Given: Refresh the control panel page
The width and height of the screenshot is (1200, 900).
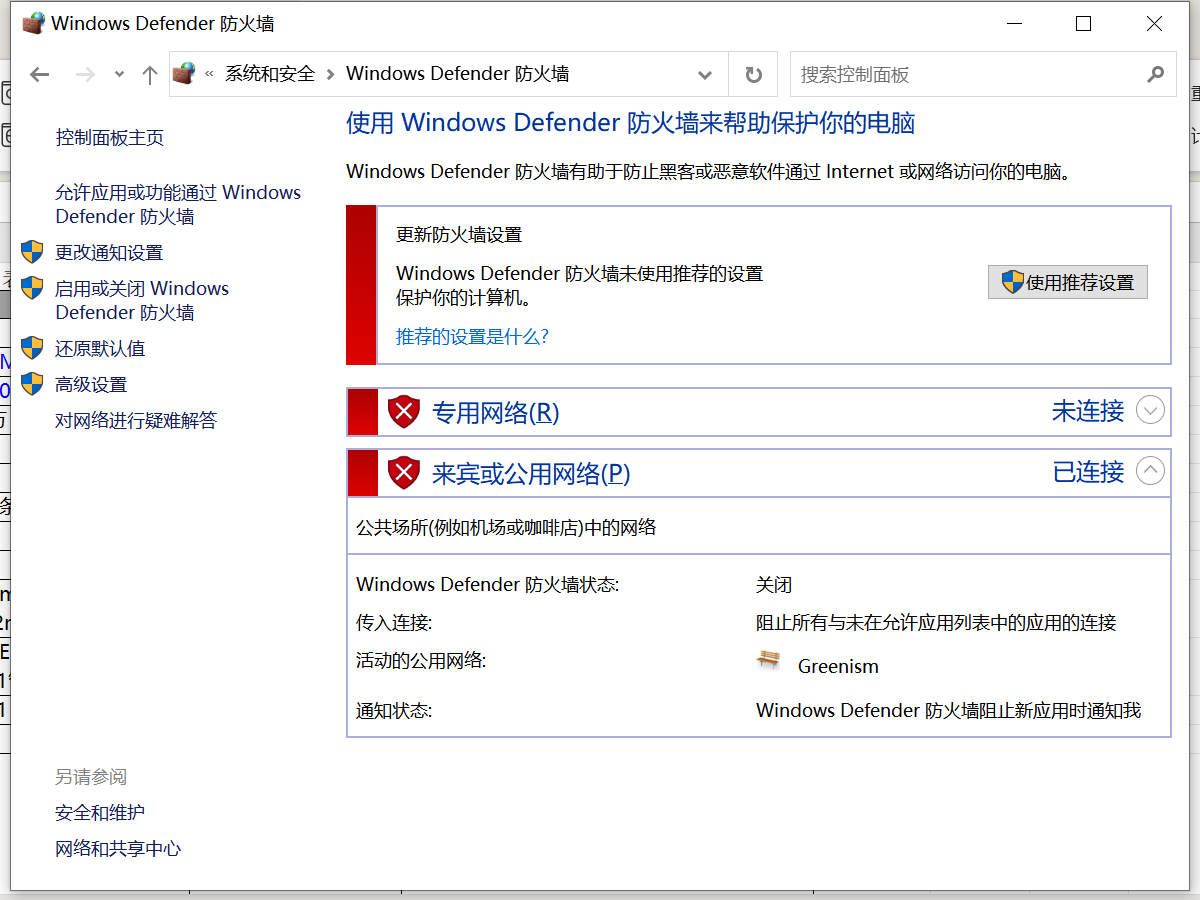Looking at the screenshot, I should tap(754, 74).
